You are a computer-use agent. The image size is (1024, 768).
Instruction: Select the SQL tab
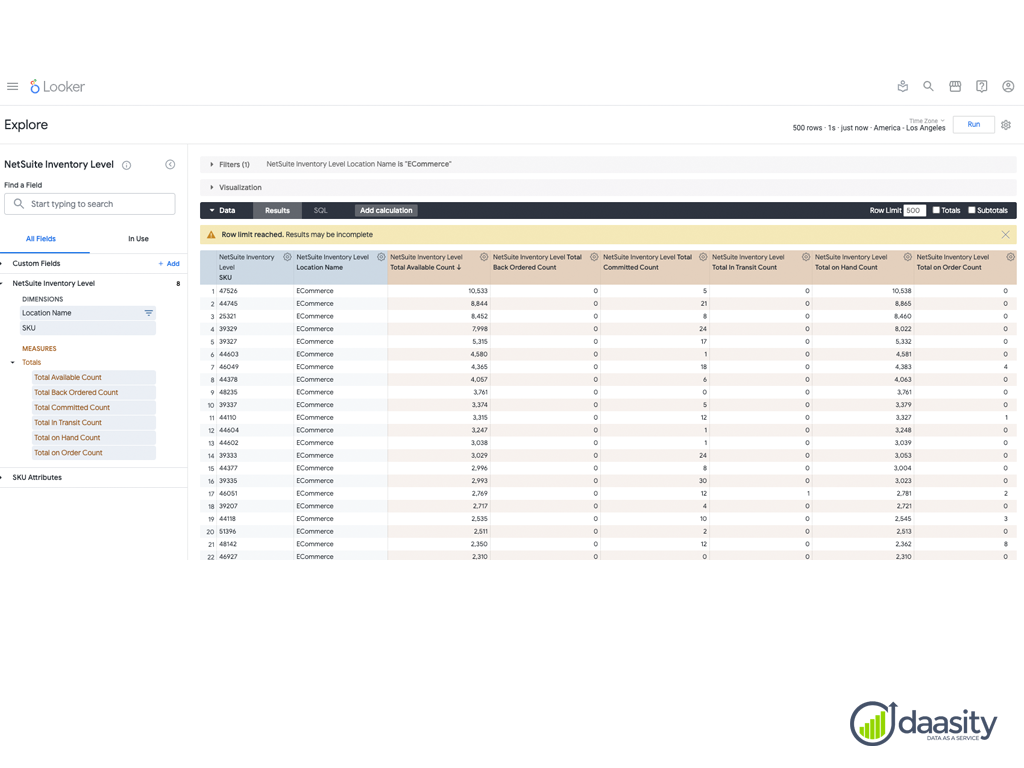321,210
